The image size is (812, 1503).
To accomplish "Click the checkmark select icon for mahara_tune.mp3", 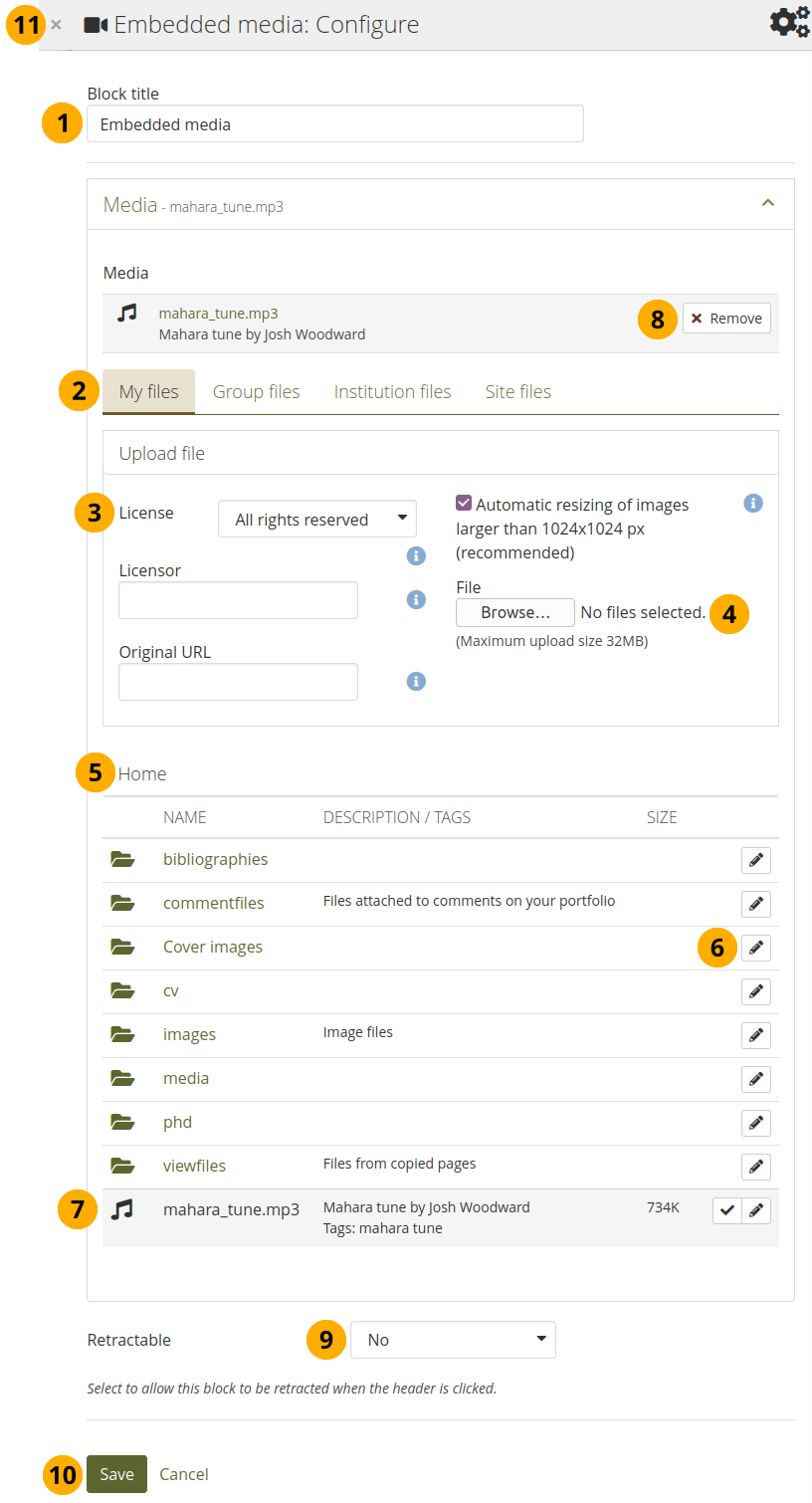I will [727, 1210].
